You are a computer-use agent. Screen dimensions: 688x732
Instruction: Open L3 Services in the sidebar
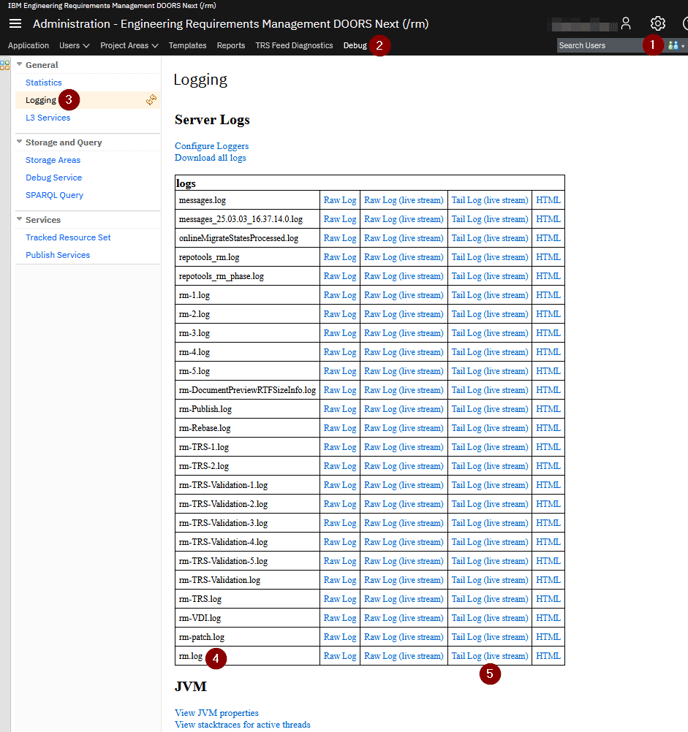pyautogui.click(x=48, y=118)
